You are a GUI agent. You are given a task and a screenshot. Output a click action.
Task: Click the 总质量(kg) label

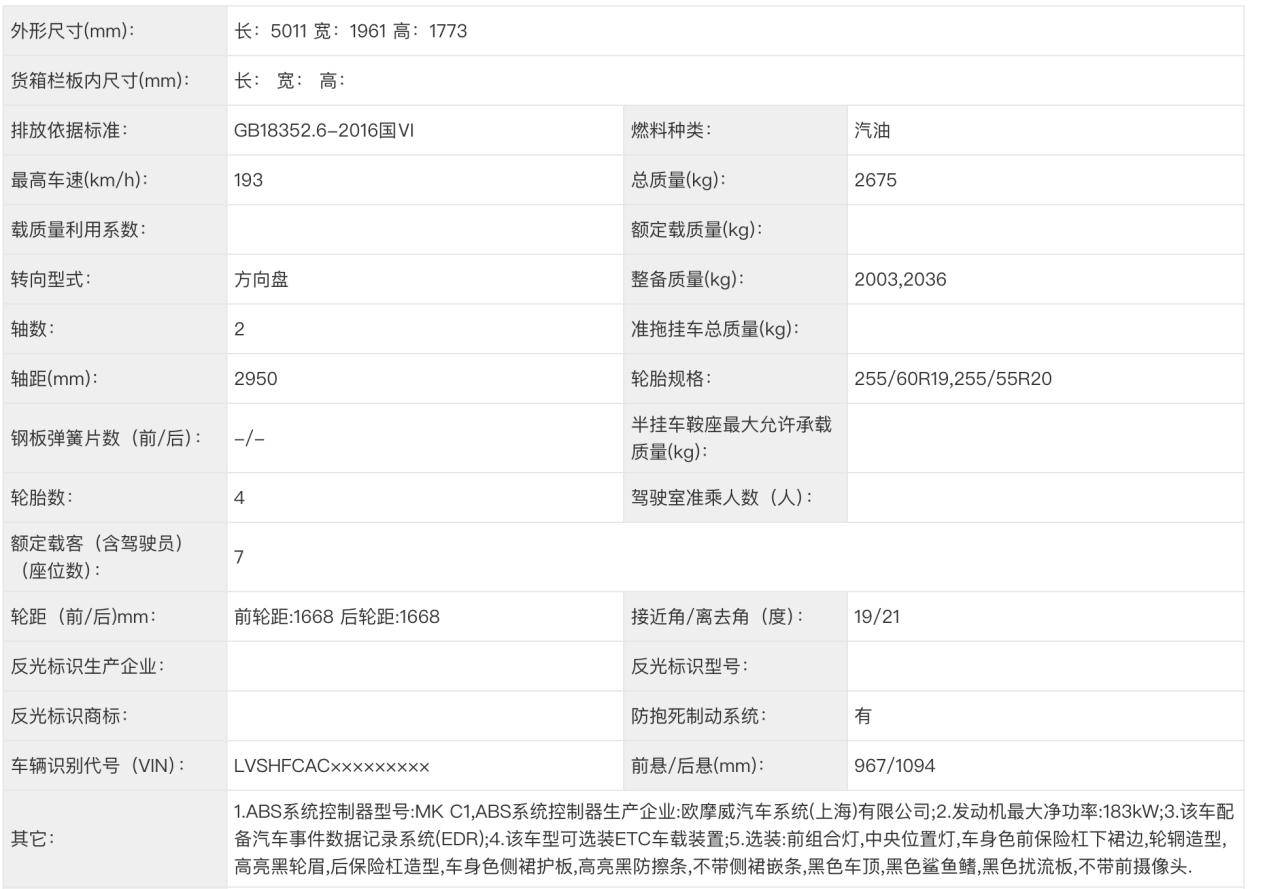(x=678, y=180)
